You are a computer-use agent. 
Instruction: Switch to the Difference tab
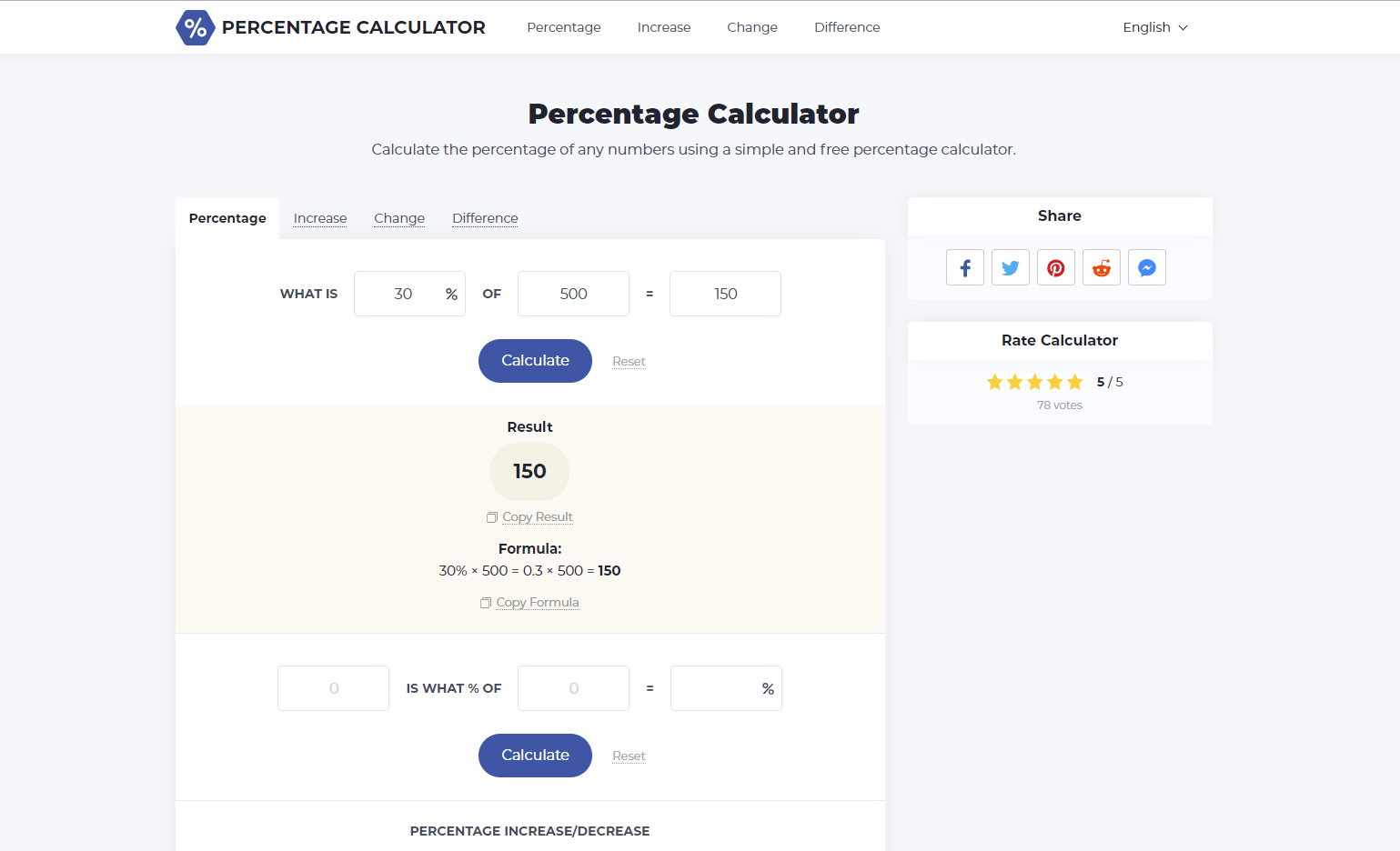pos(485,218)
